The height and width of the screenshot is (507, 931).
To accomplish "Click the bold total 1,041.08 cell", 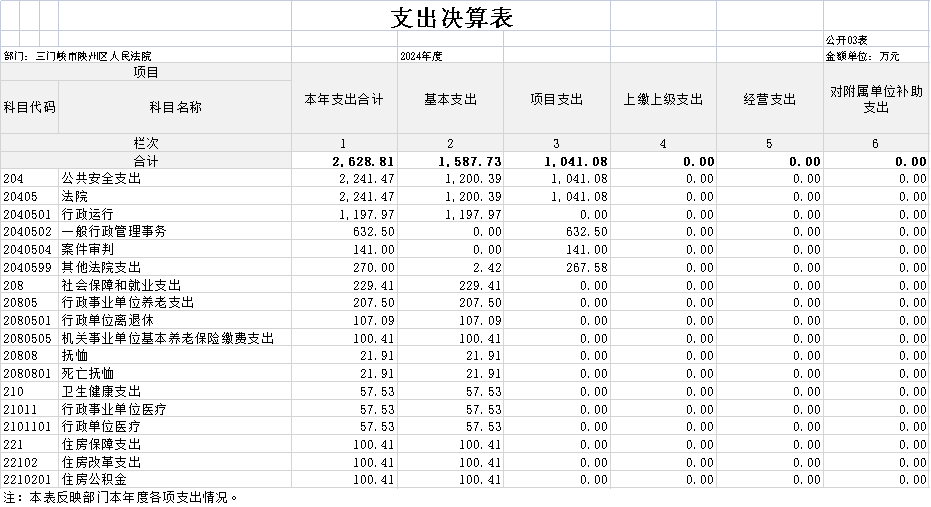I will tap(576, 161).
